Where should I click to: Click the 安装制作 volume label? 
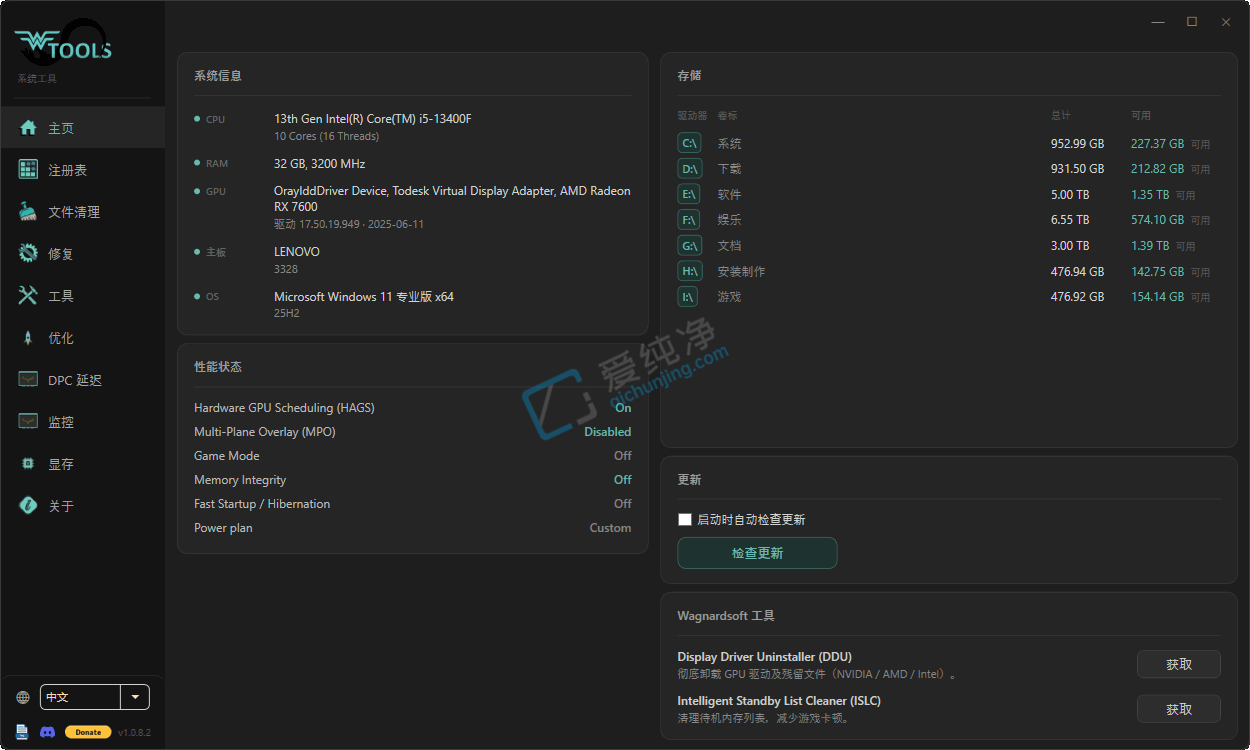(741, 272)
